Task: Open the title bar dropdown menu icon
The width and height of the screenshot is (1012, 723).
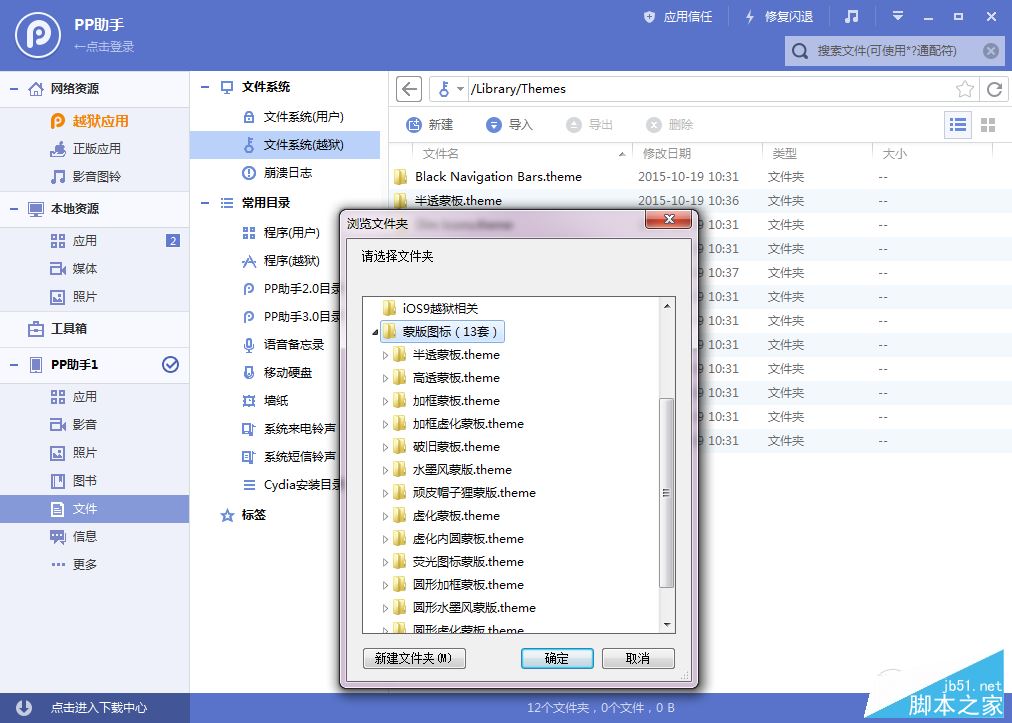Action: [898, 17]
